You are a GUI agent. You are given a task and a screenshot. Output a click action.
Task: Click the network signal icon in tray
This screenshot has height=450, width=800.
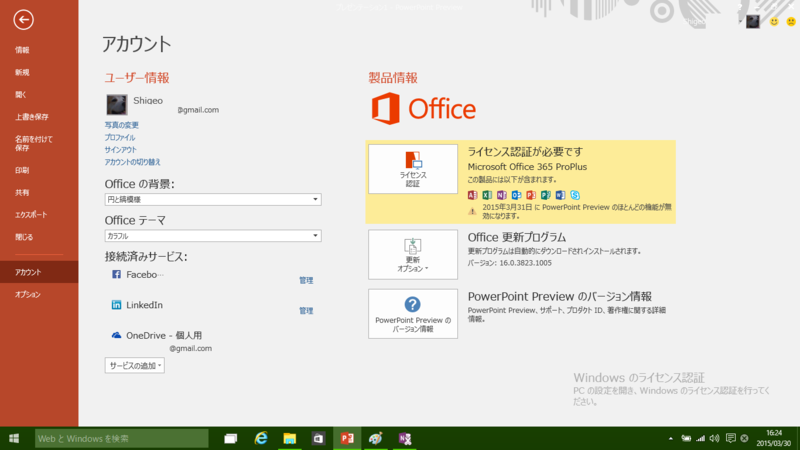coord(701,438)
